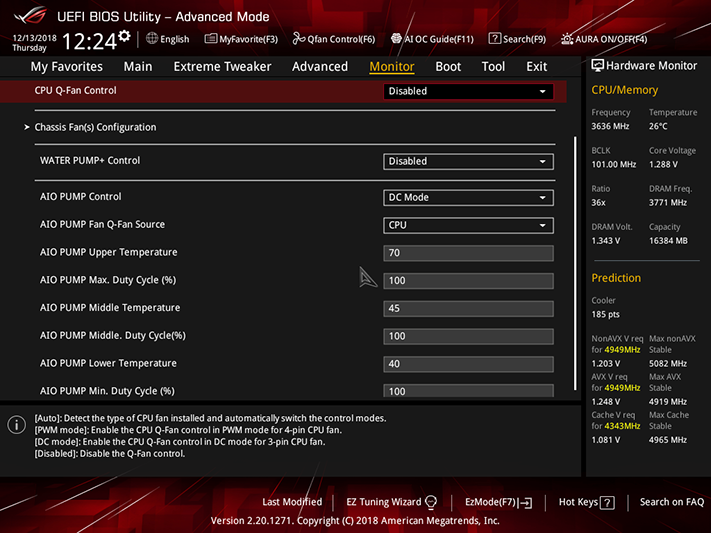This screenshot has height=533, width=711.
Task: Click the EZ Tuning Wizard bulb icon
Action: click(x=431, y=502)
